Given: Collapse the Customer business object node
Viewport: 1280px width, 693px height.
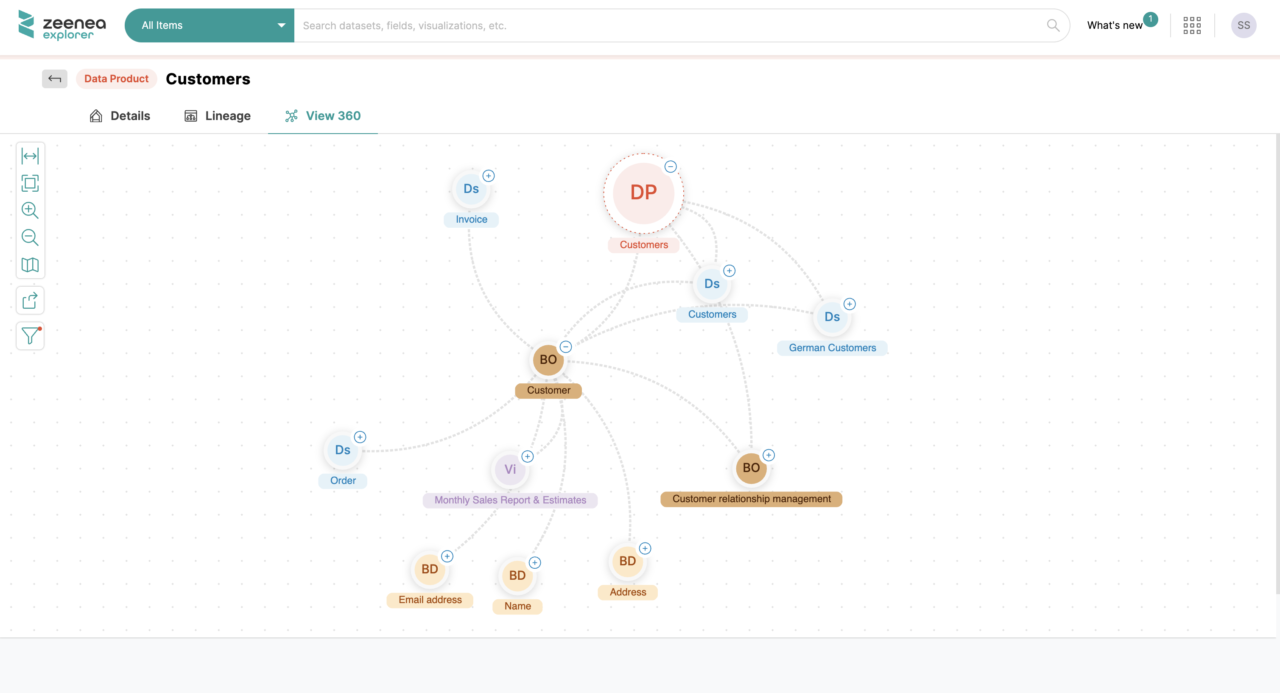Looking at the screenshot, I should point(565,346).
